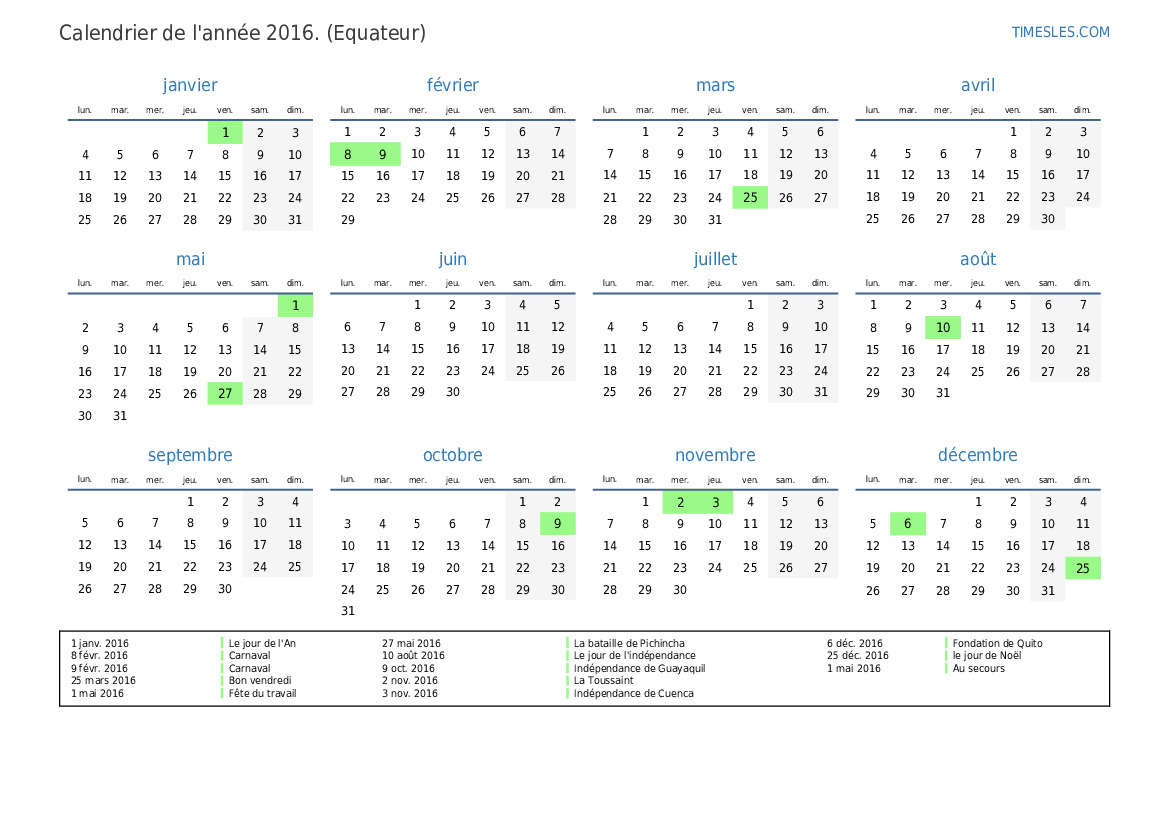Select the janvier month heading
The image size is (1169, 827).
[x=190, y=85]
